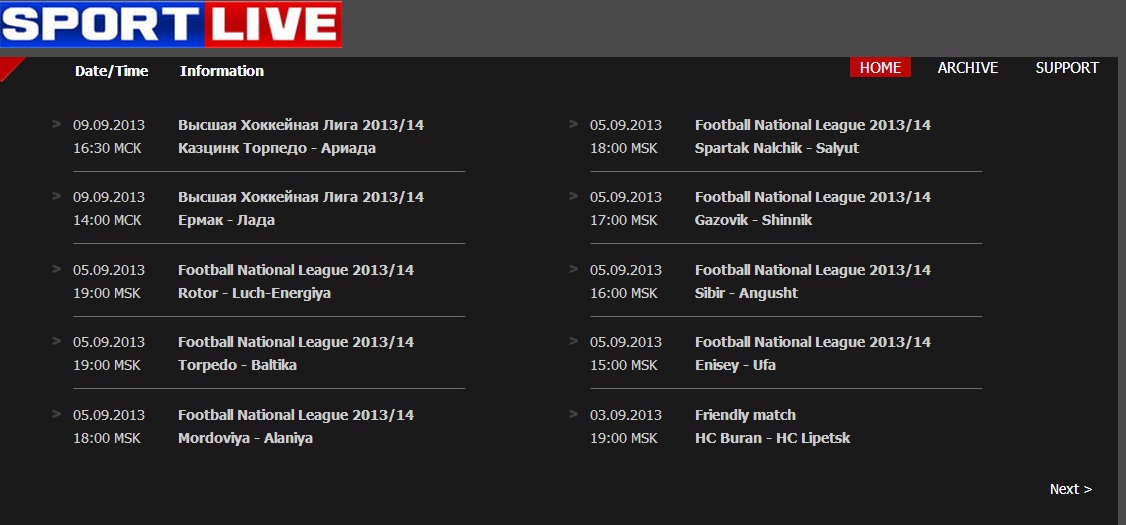This screenshot has width=1126, height=525.
Task: Select the Rotor - Luch-Energiya match
Action: click(x=254, y=293)
